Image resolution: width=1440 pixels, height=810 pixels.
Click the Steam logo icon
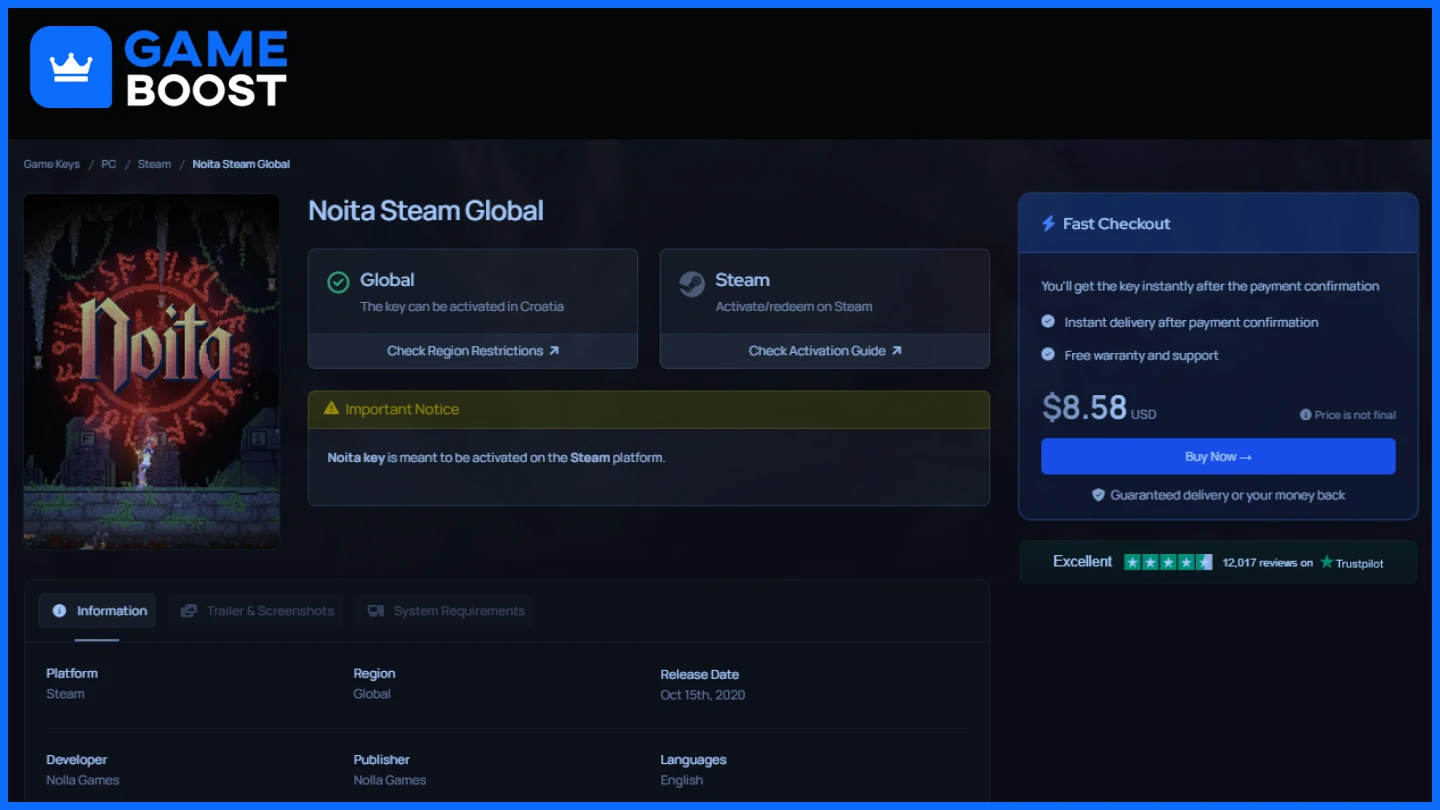tap(691, 284)
